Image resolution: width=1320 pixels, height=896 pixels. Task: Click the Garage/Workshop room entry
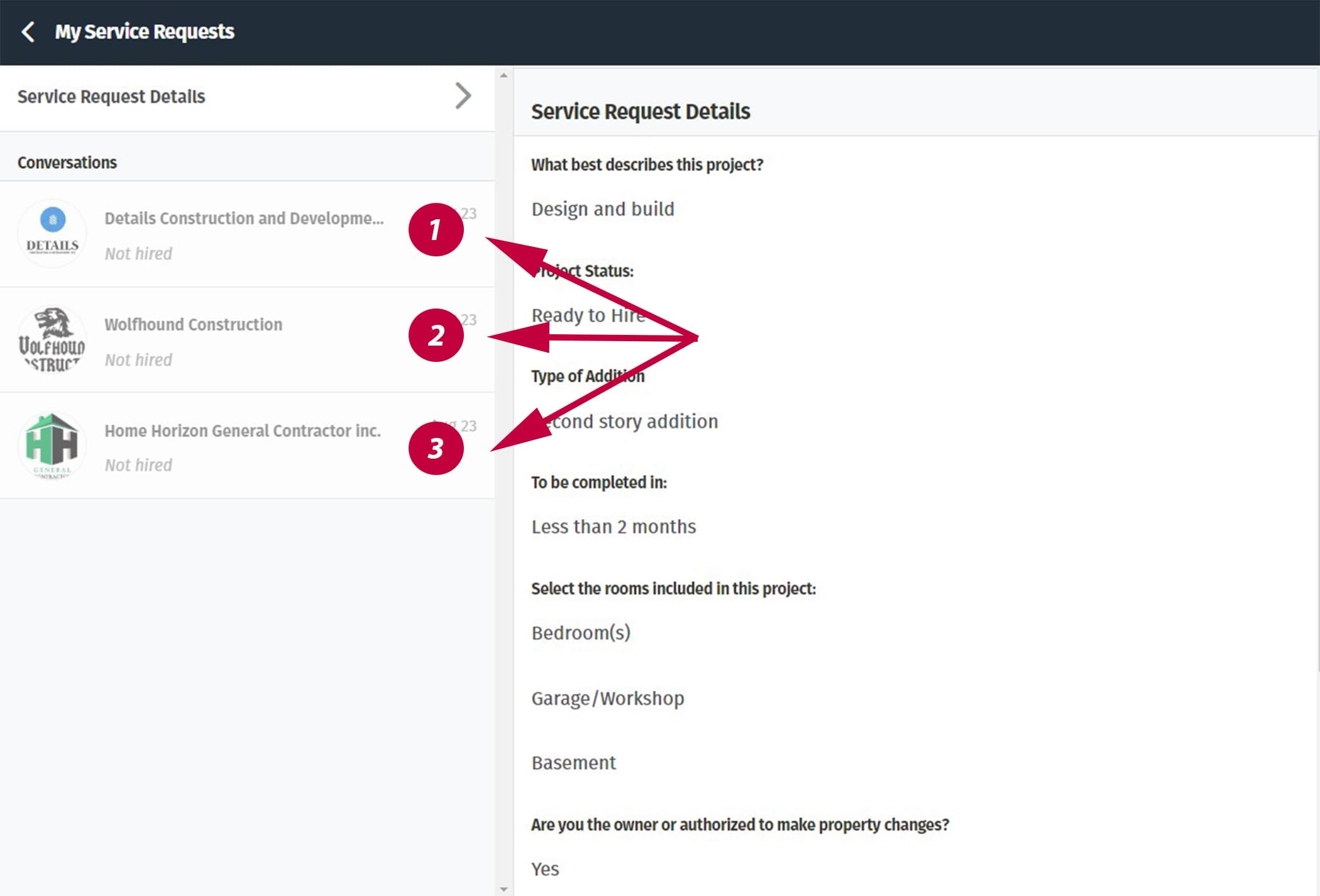click(608, 699)
